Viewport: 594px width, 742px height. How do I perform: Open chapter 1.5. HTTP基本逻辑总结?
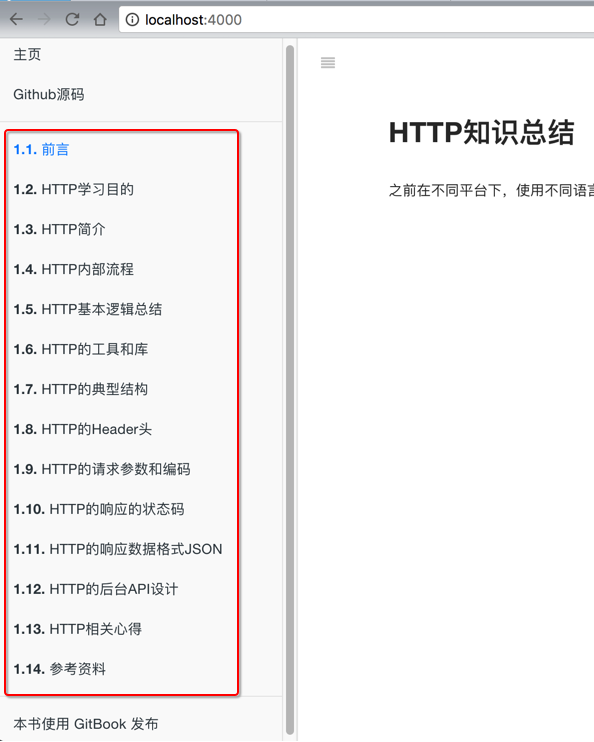click(88, 309)
